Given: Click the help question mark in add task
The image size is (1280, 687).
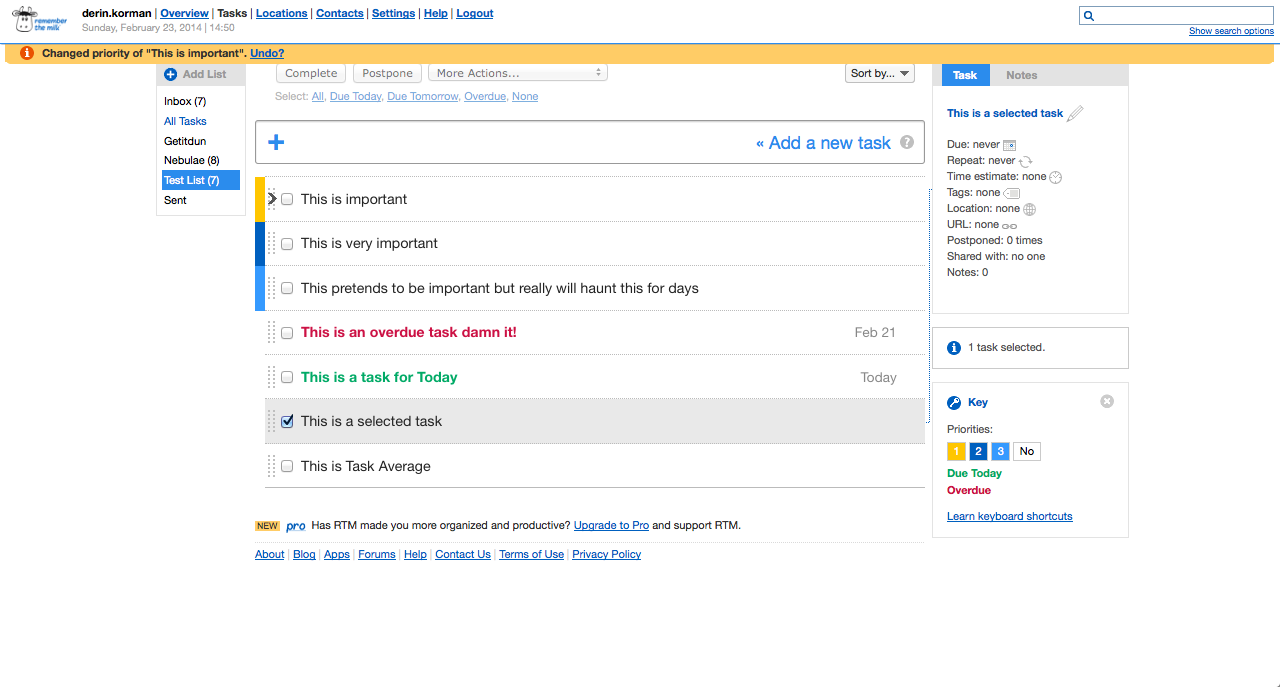Looking at the screenshot, I should click(907, 142).
